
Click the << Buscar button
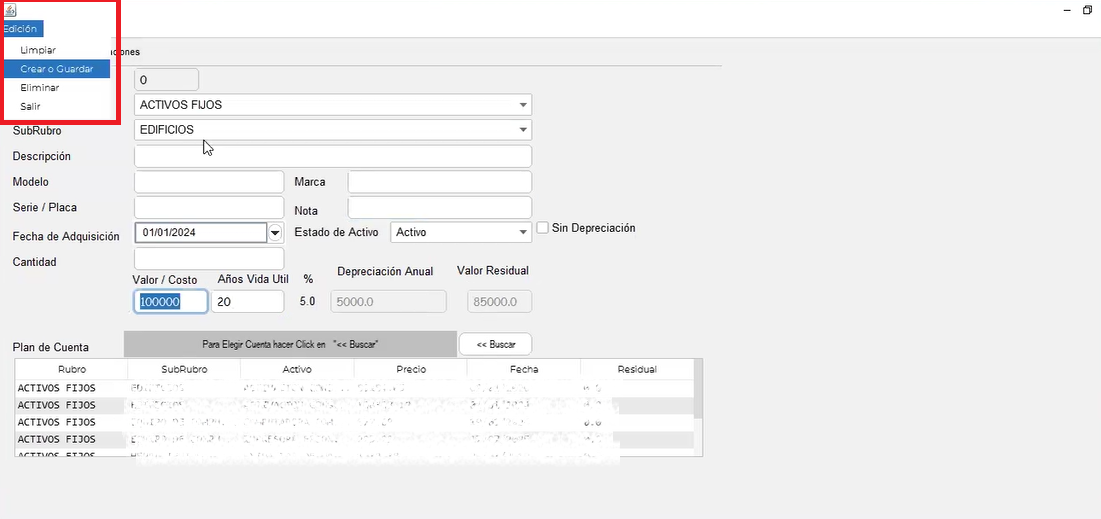point(495,344)
